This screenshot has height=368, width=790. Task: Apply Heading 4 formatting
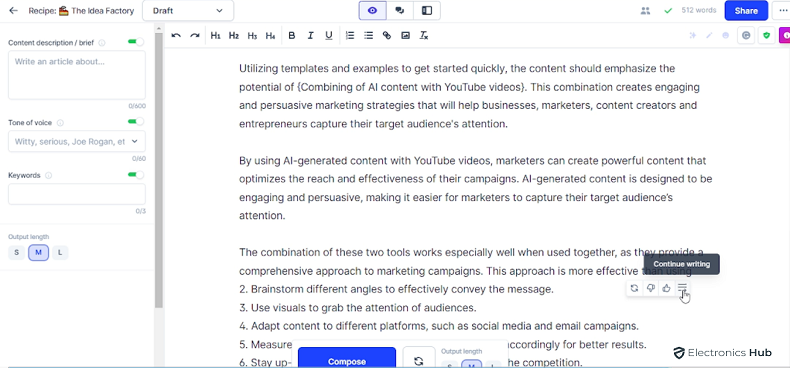(x=271, y=36)
